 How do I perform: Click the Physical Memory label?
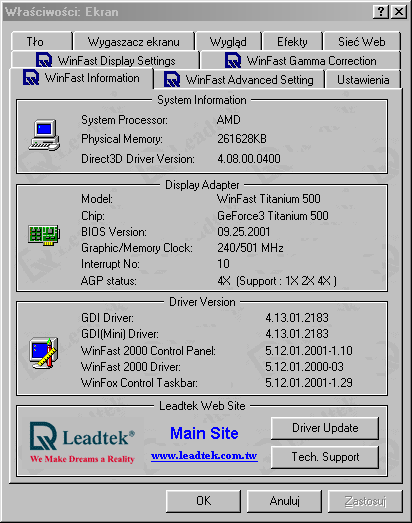pos(122,139)
